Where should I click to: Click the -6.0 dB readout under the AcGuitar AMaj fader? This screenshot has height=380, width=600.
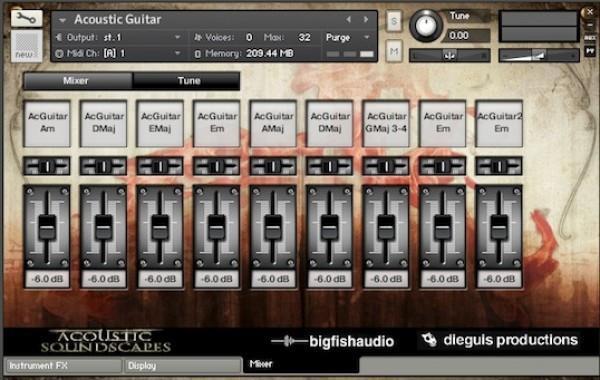(x=273, y=279)
